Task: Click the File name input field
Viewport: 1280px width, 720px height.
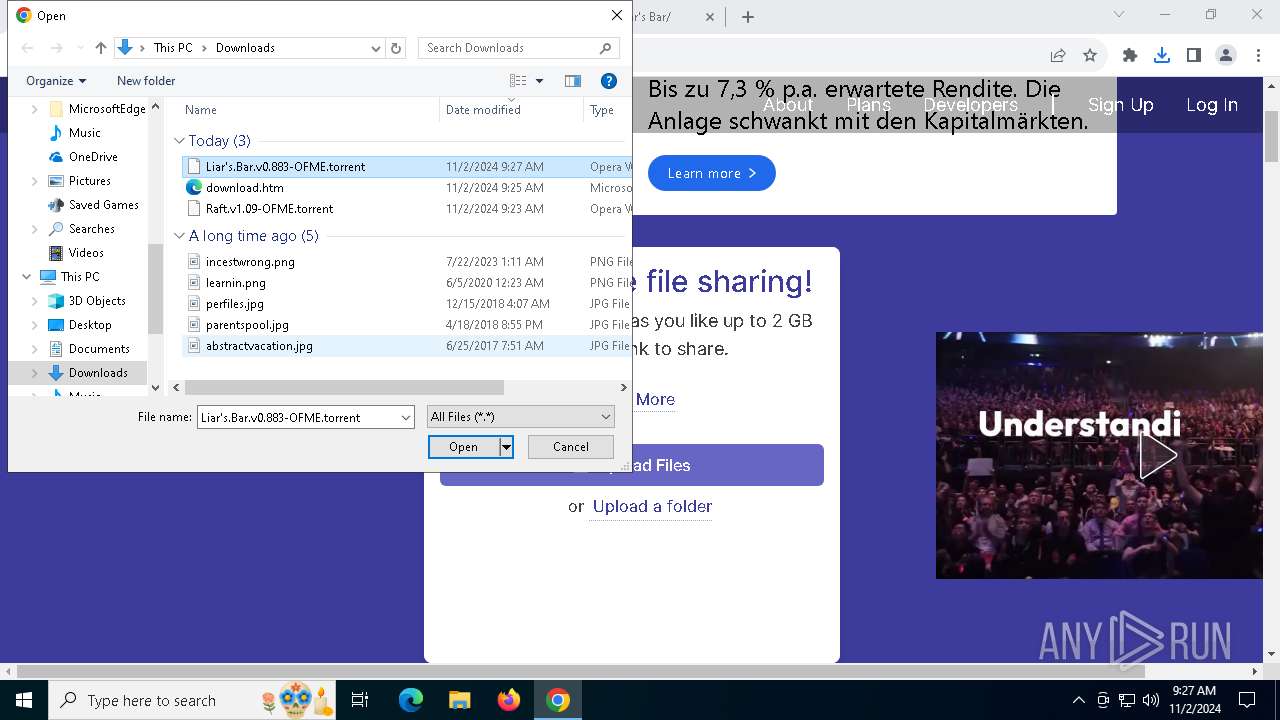Action: coord(297,417)
